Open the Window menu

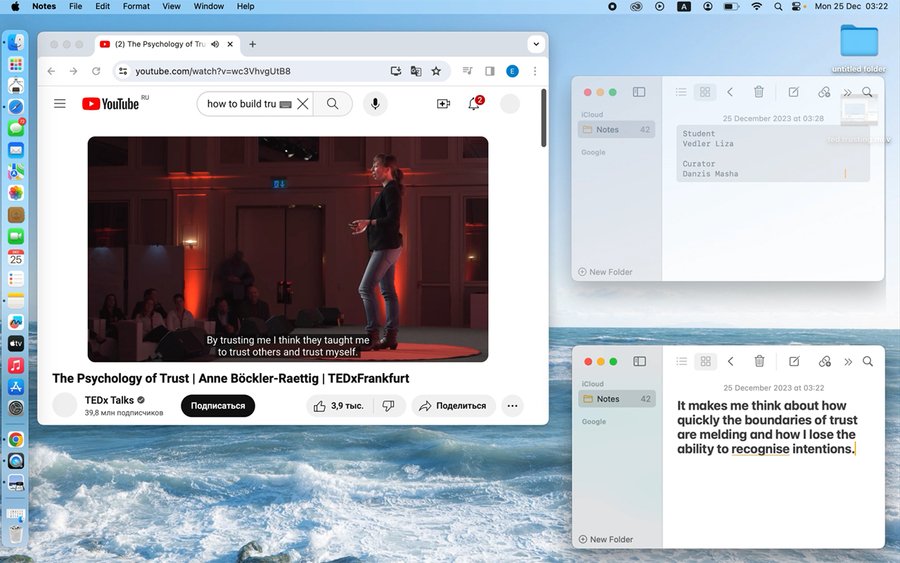[x=208, y=6]
